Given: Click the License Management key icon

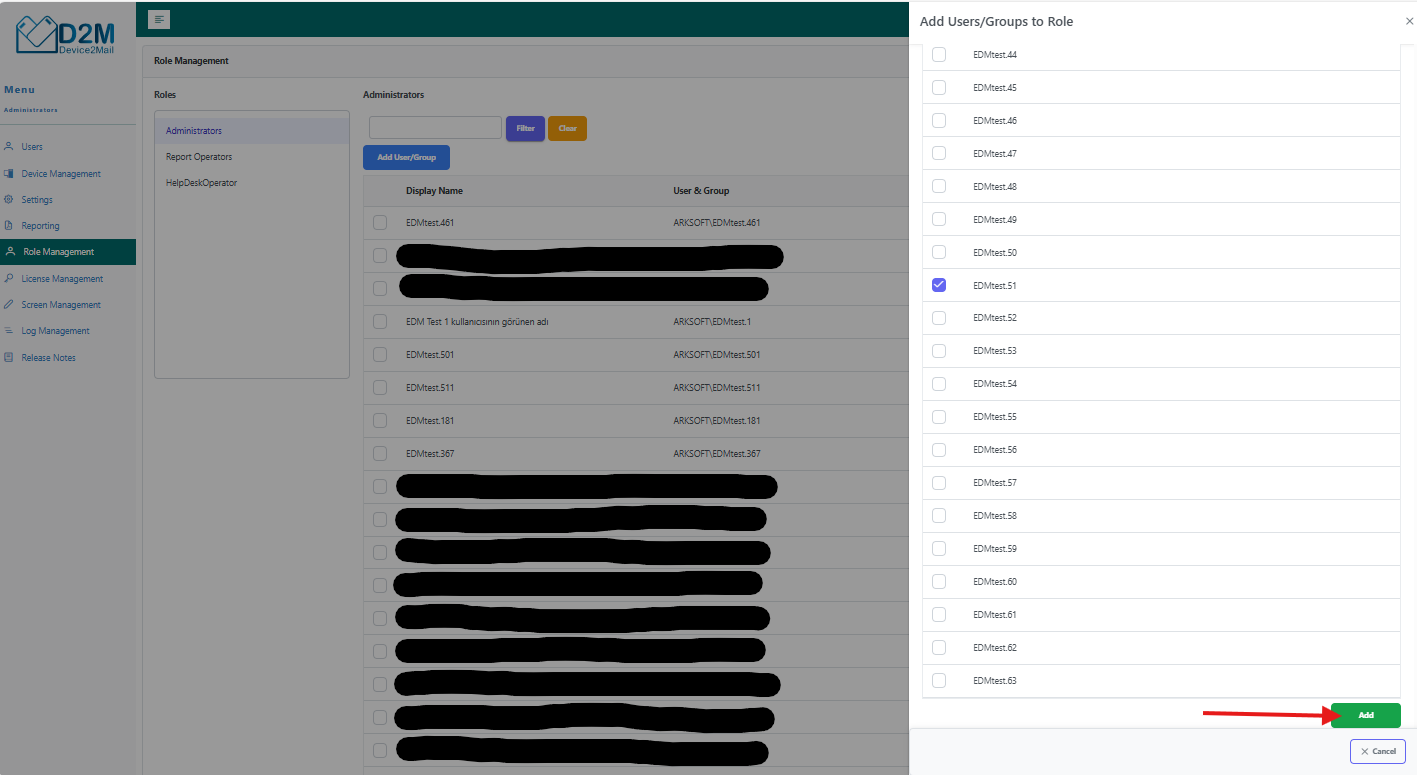Looking at the screenshot, I should point(9,279).
